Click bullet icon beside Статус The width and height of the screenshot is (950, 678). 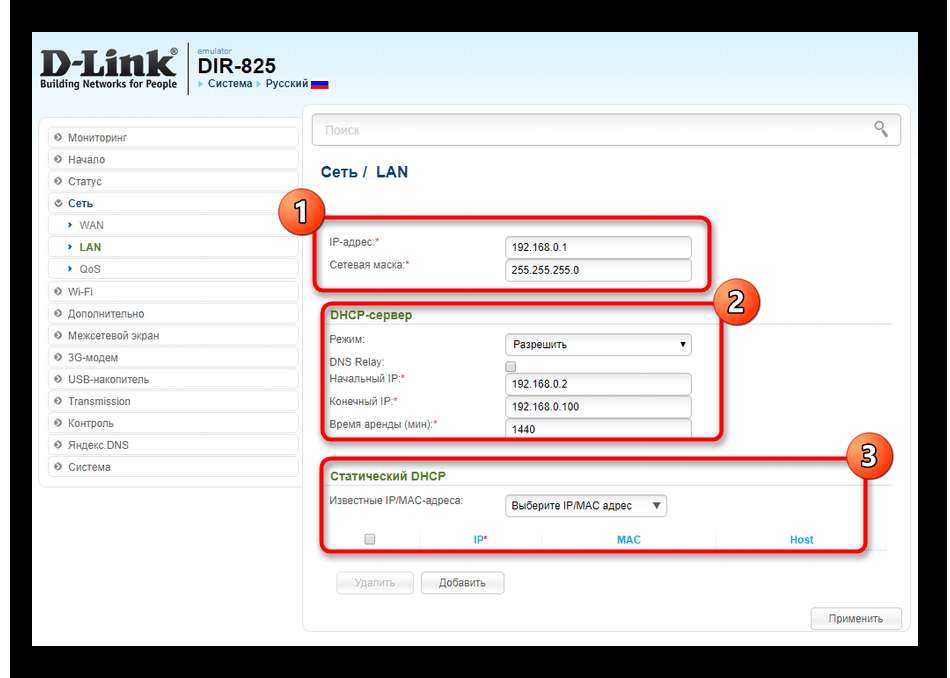click(x=58, y=181)
